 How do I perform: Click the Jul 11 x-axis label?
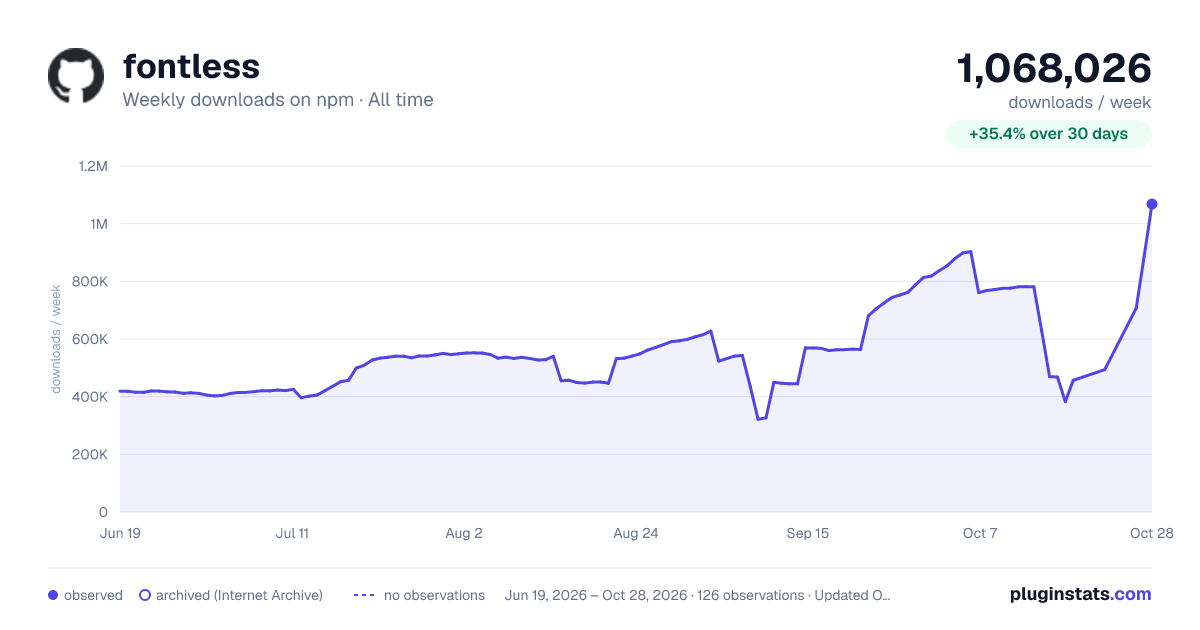[292, 534]
